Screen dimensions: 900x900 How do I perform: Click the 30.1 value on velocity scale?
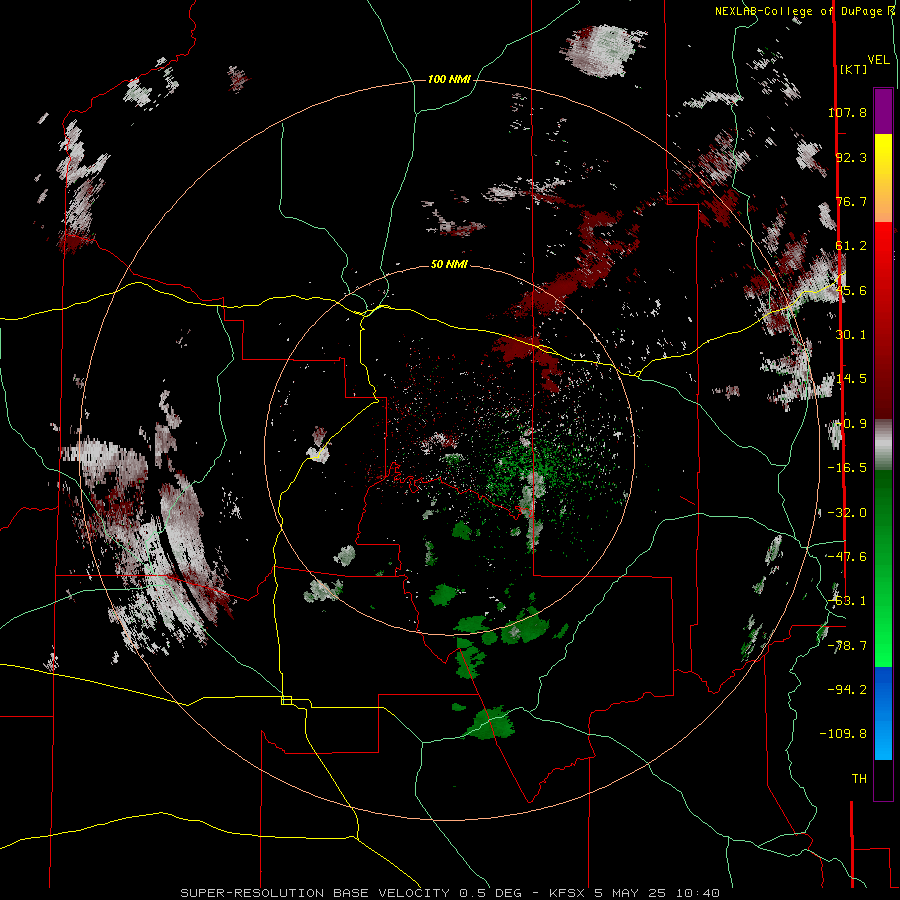point(851,335)
